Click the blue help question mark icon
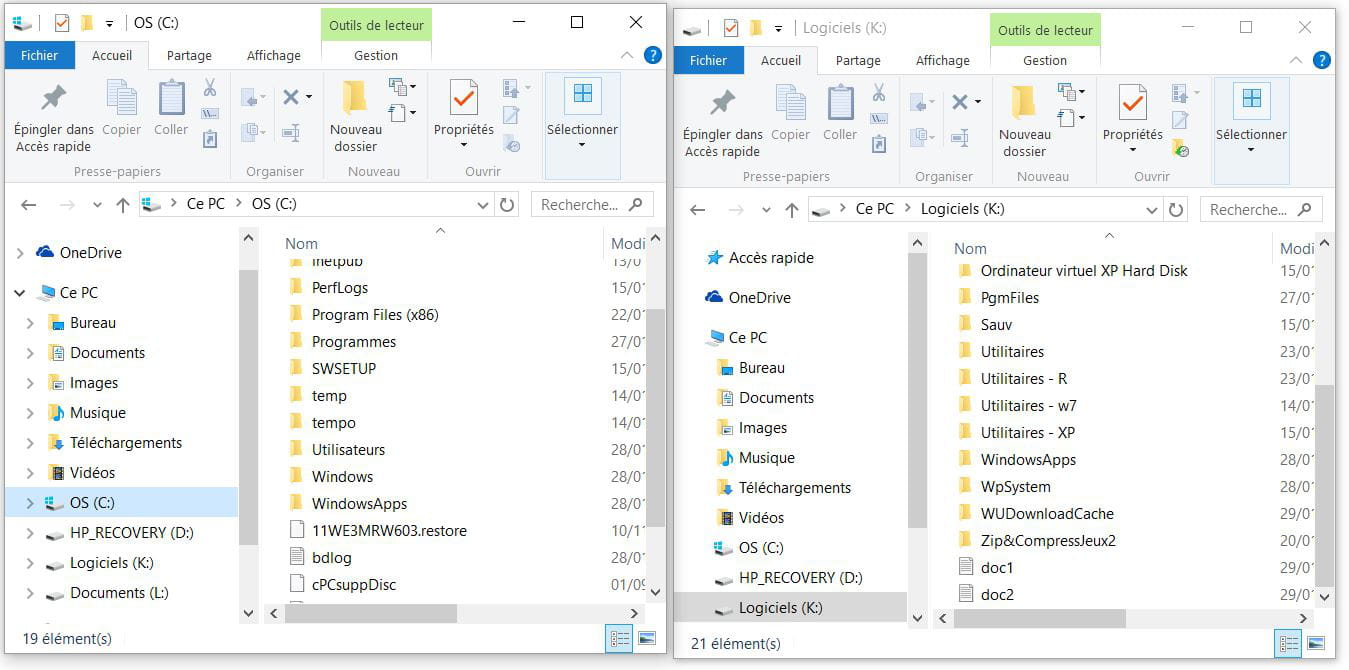 (653, 56)
